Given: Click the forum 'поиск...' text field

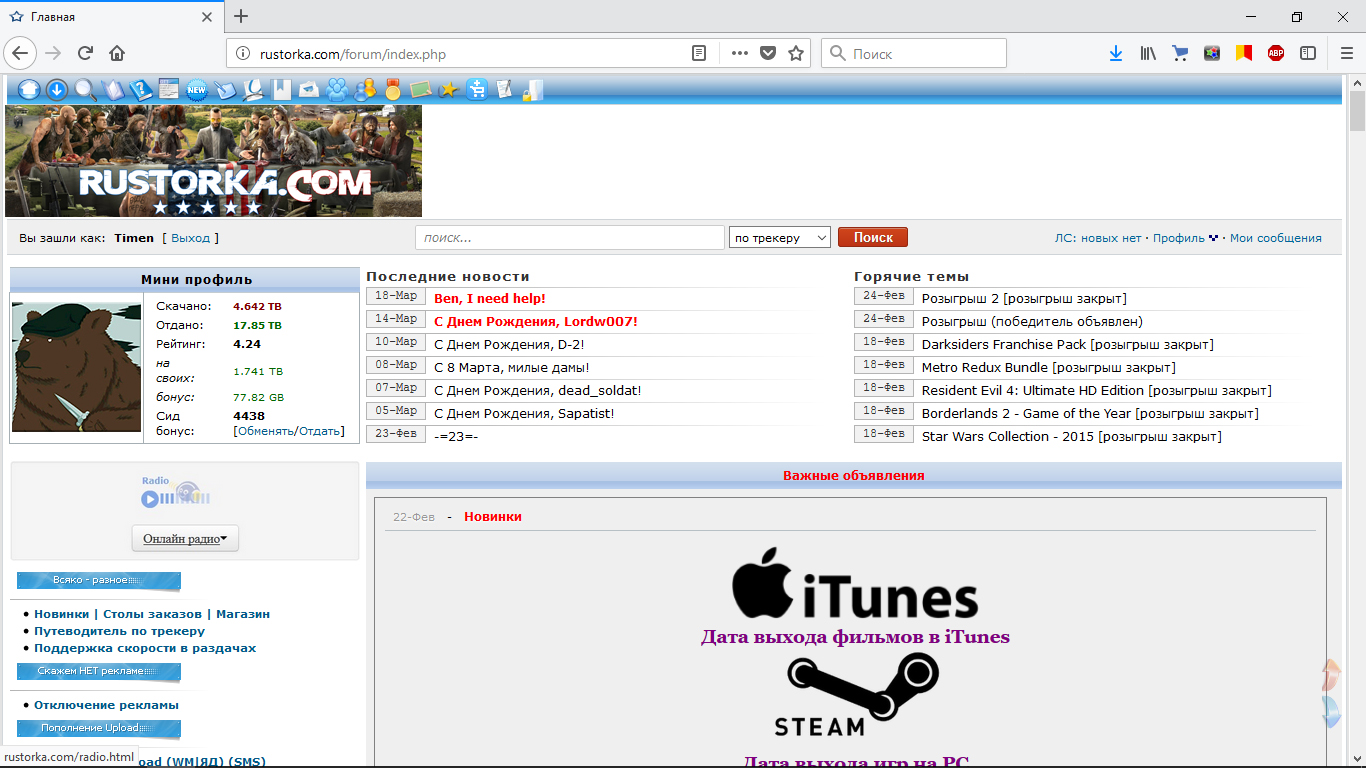Looking at the screenshot, I should [569, 238].
